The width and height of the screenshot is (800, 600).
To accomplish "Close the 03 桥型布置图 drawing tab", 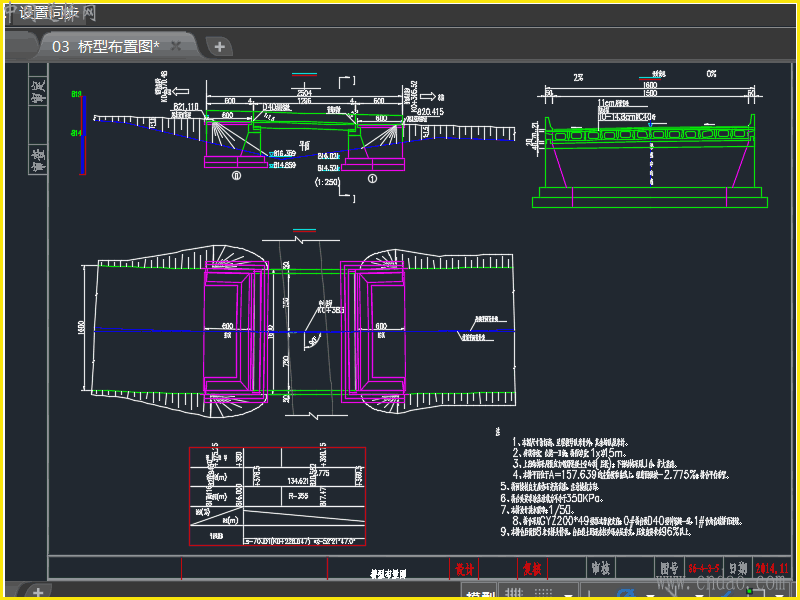I will [176, 46].
